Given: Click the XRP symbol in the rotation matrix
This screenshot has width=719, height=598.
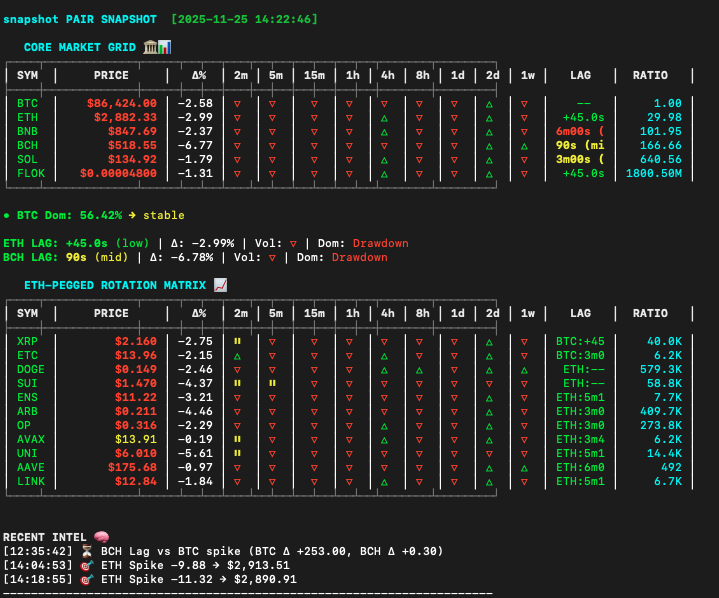Looking at the screenshot, I should (27, 341).
